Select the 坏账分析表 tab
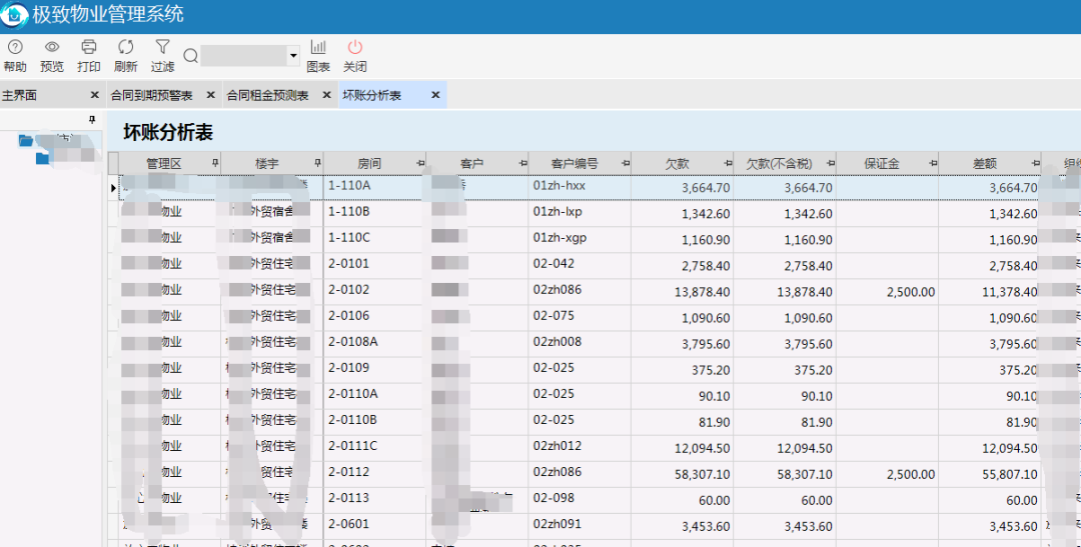1081x547 pixels. pos(372,95)
